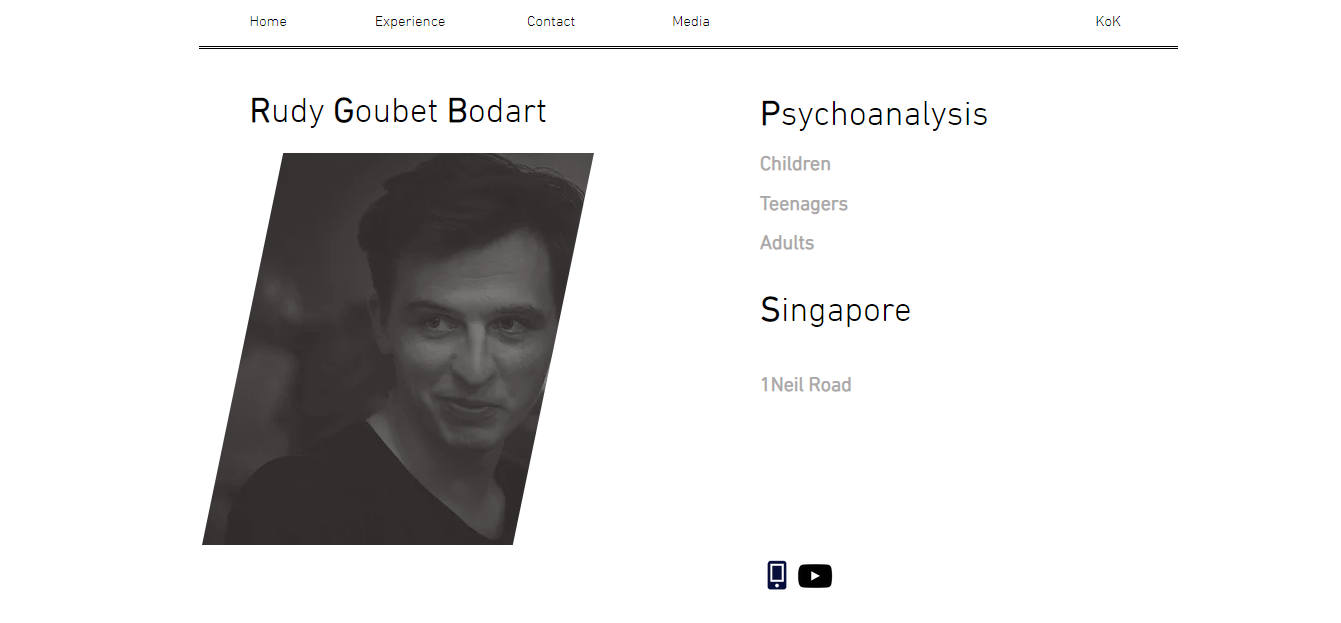Open the Media section

(691, 21)
